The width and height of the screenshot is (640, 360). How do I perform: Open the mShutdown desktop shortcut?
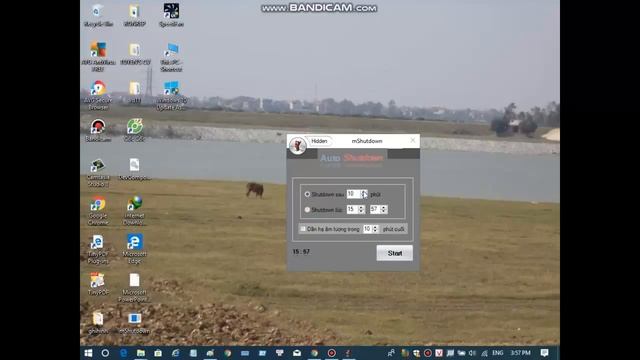click(x=134, y=322)
